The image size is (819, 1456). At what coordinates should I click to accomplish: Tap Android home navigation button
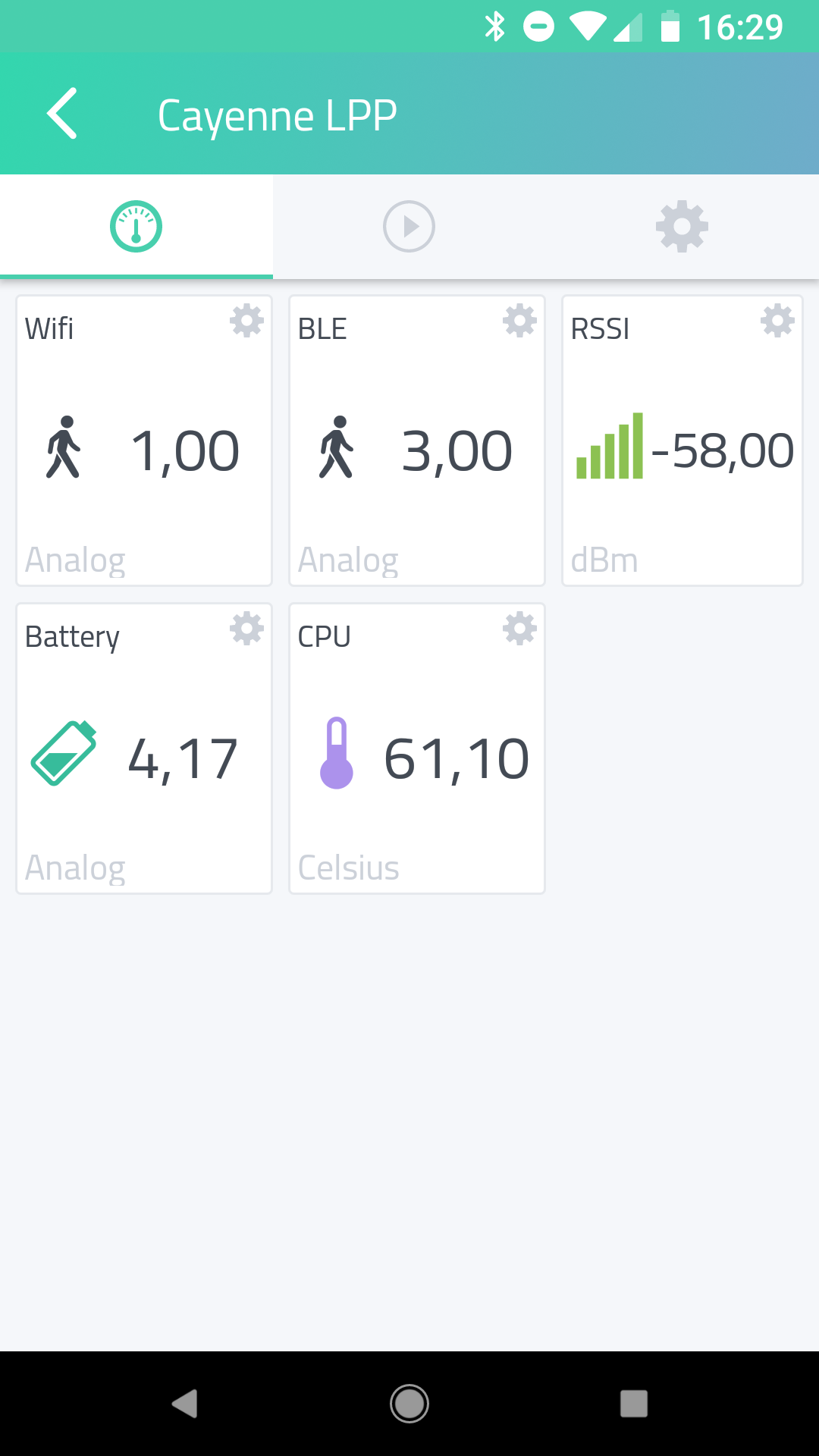click(x=409, y=1404)
